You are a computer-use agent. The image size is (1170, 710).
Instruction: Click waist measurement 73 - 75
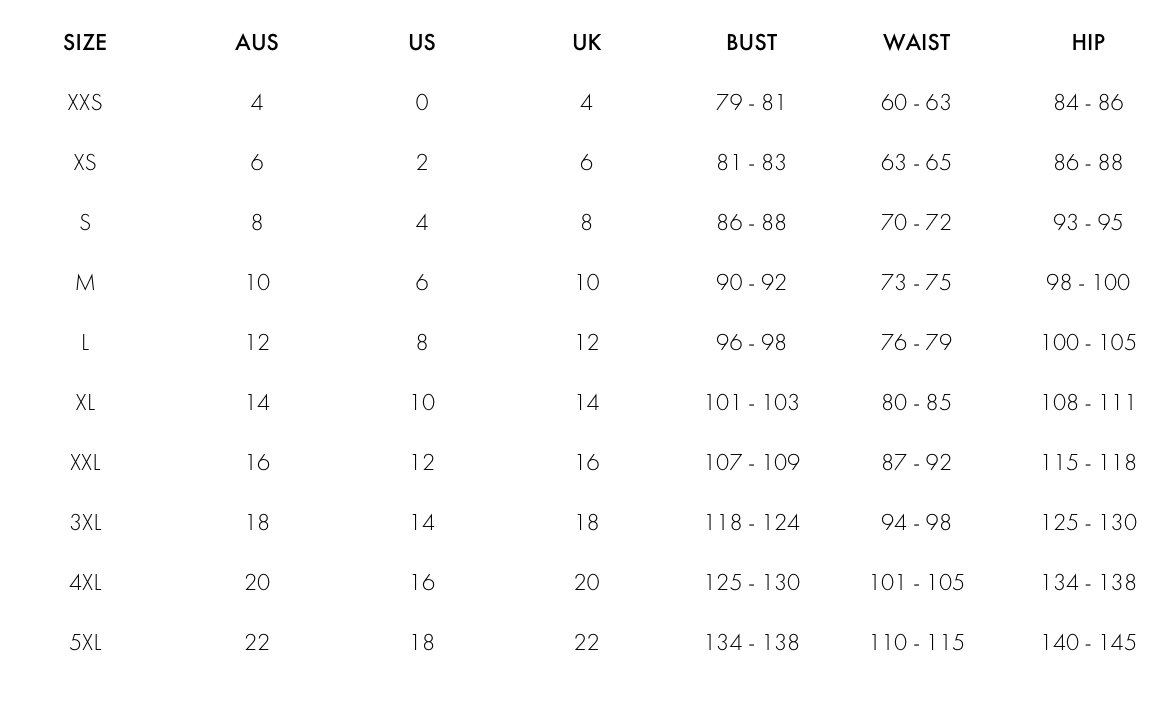[x=916, y=283]
